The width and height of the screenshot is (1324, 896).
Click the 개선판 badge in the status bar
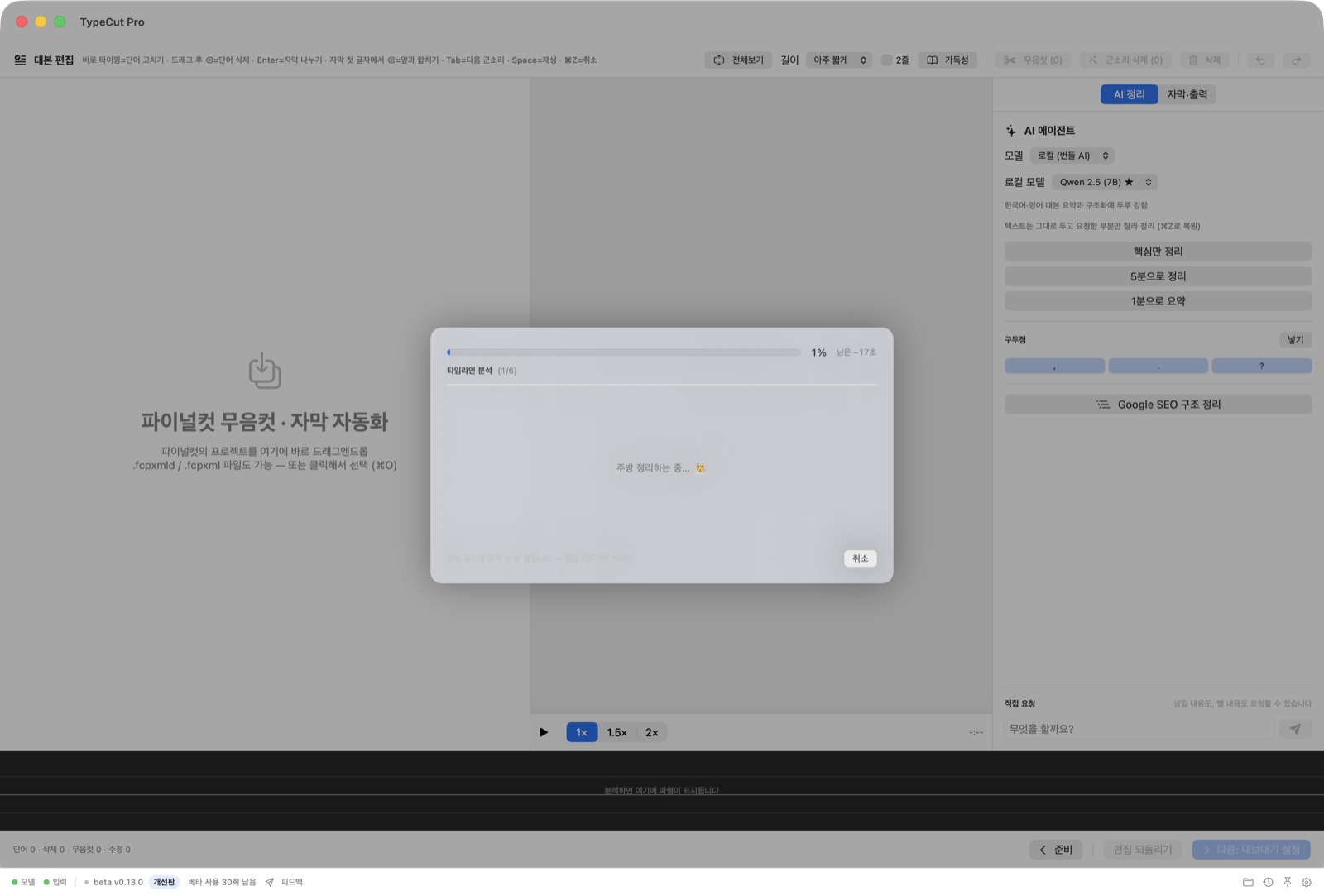164,882
